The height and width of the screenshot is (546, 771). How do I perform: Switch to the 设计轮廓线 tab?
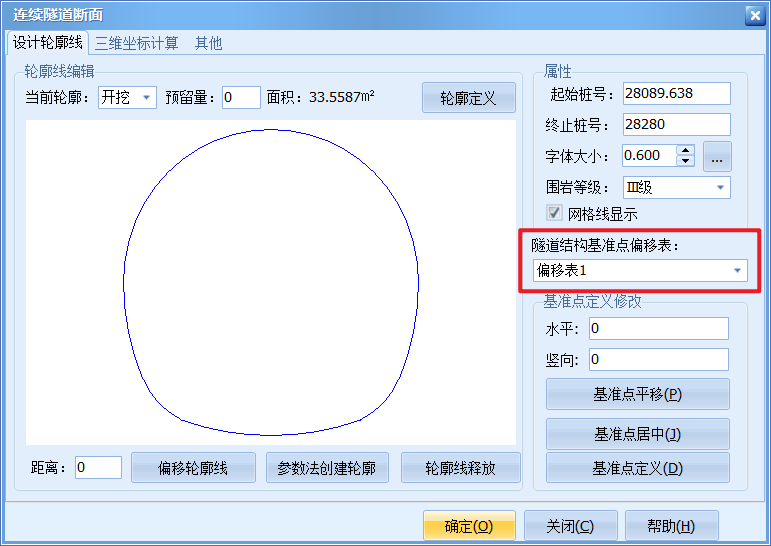(47, 43)
